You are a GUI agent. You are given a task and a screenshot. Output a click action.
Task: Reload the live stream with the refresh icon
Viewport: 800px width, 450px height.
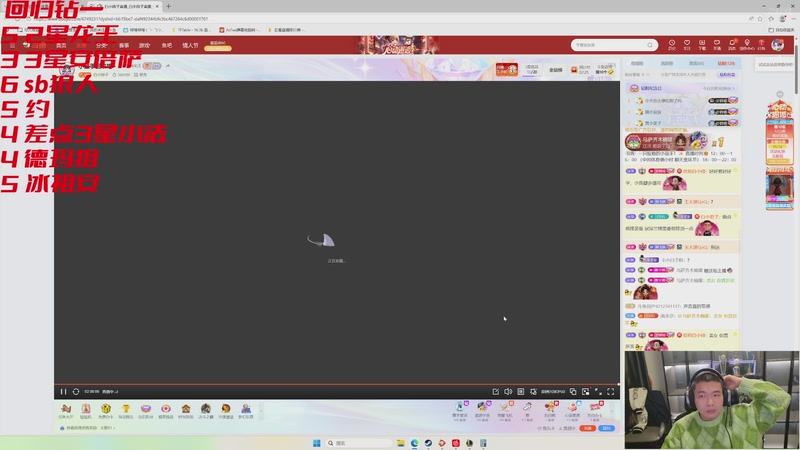(76, 392)
